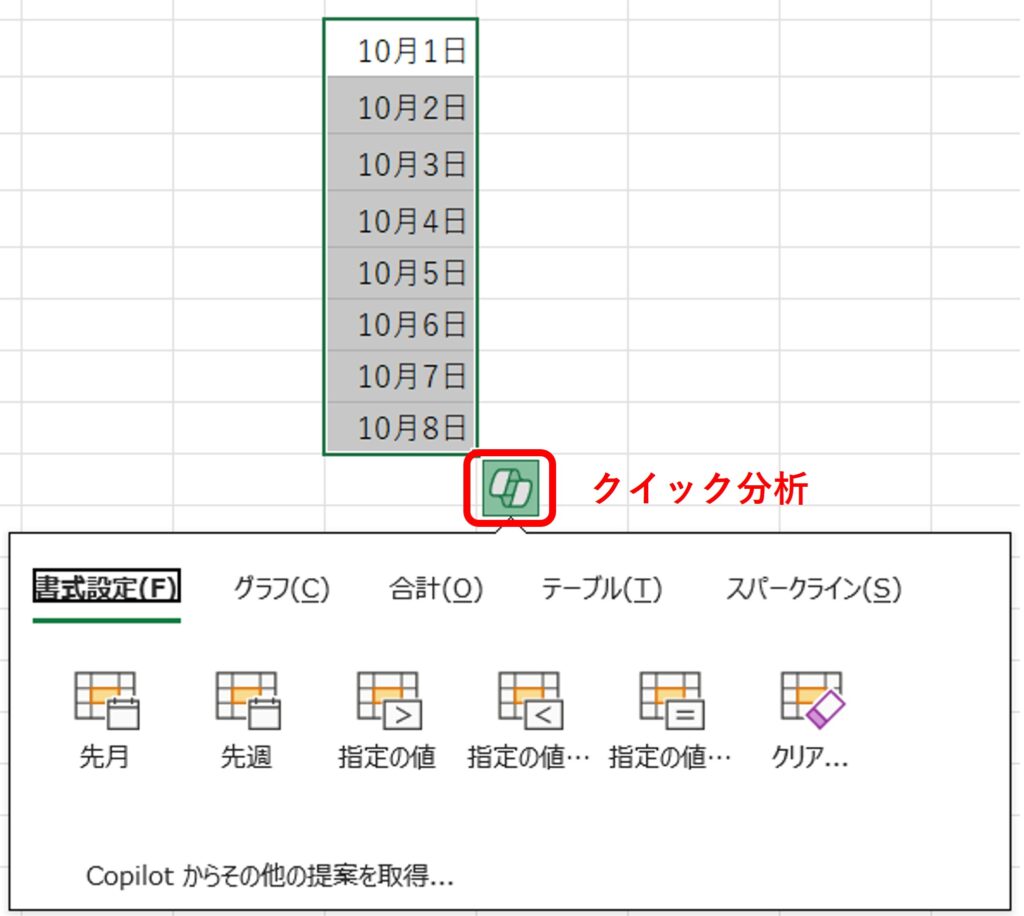This screenshot has width=1024, height=916.
Task: Apply the 先週 (last week) formatting
Action: point(246,718)
